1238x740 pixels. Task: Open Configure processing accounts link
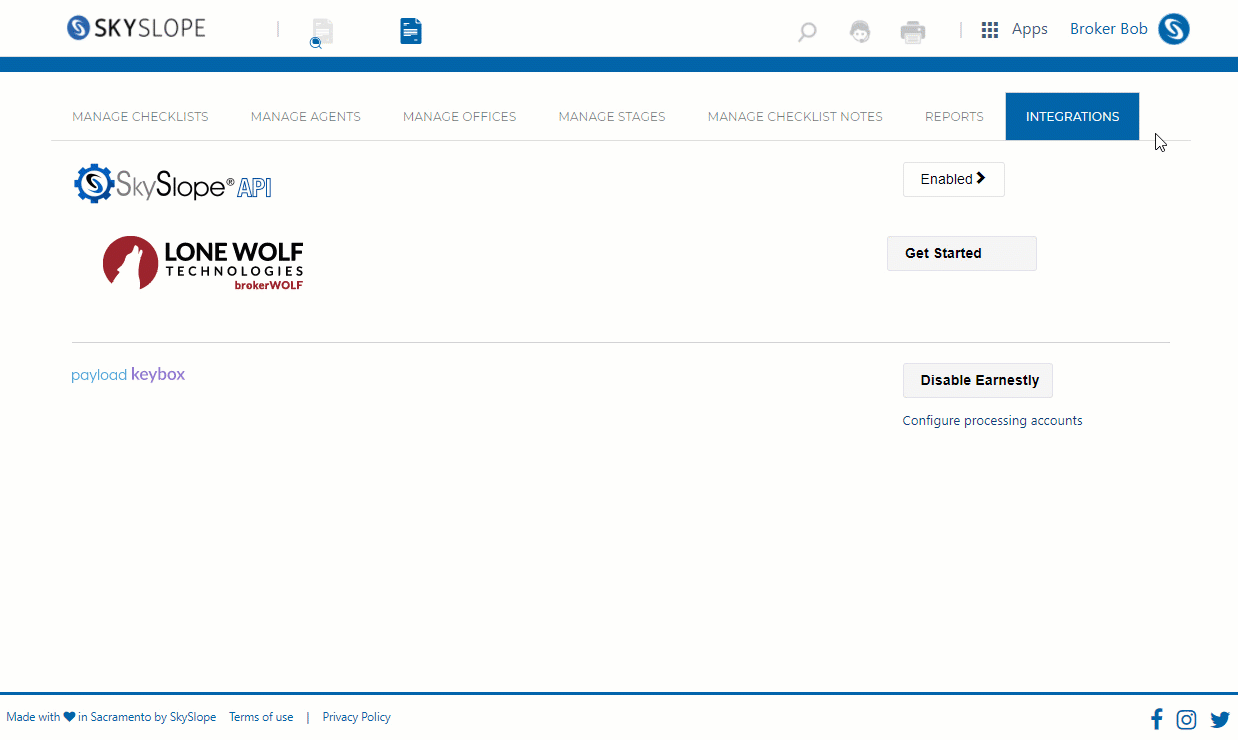pos(992,421)
